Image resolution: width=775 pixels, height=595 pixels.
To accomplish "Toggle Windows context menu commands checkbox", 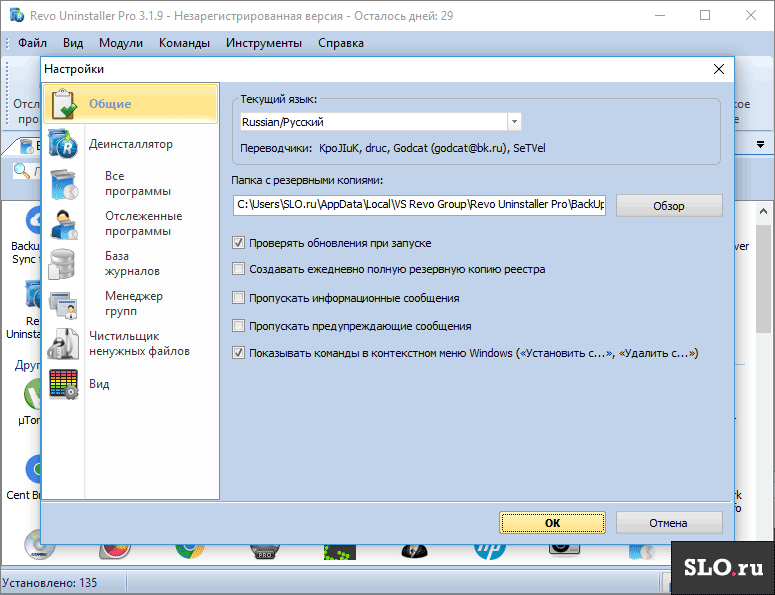I will pos(238,353).
